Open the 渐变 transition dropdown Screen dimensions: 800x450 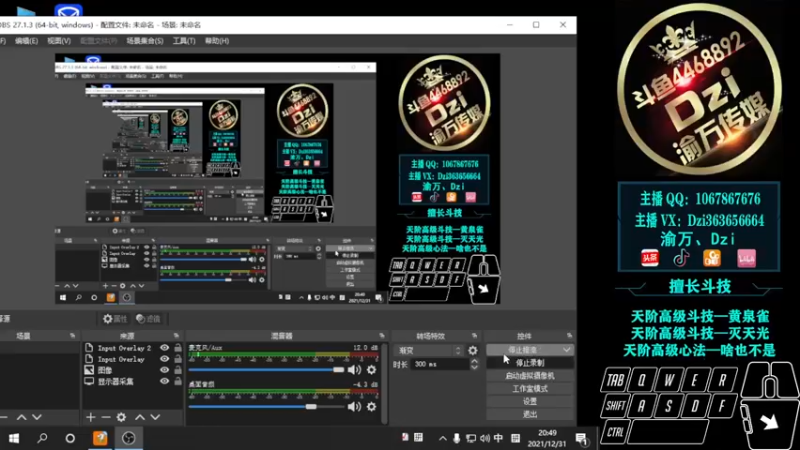430,351
